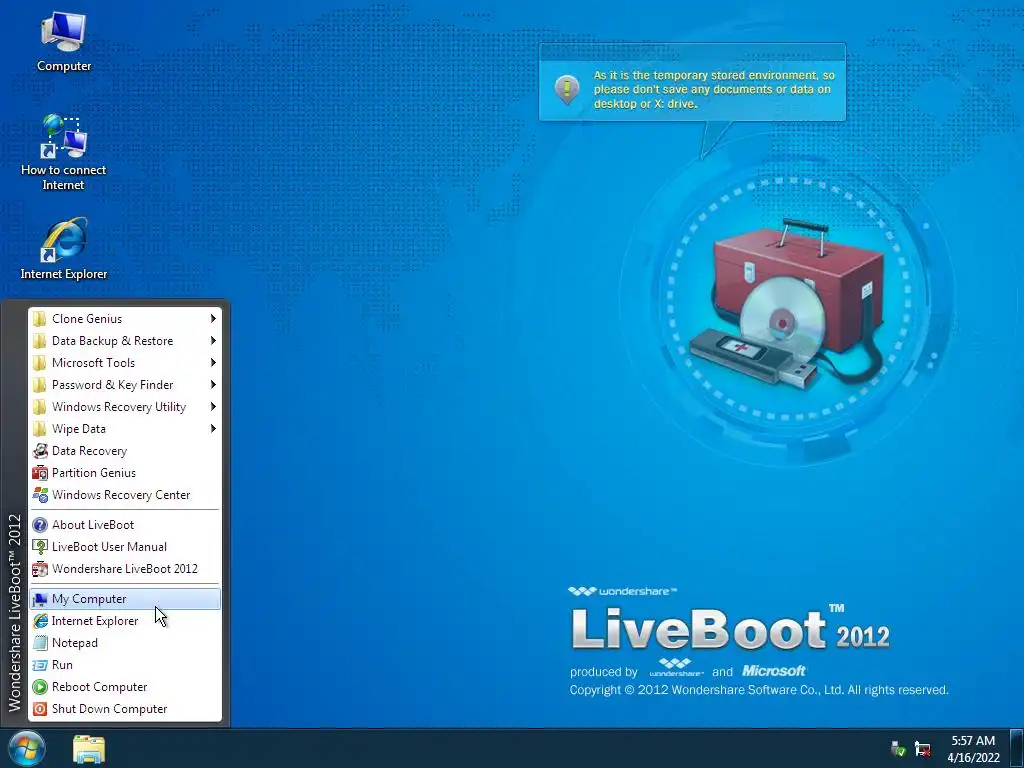This screenshot has height=768, width=1024.
Task: Click the Clone Genius folder icon
Action: 40,319
